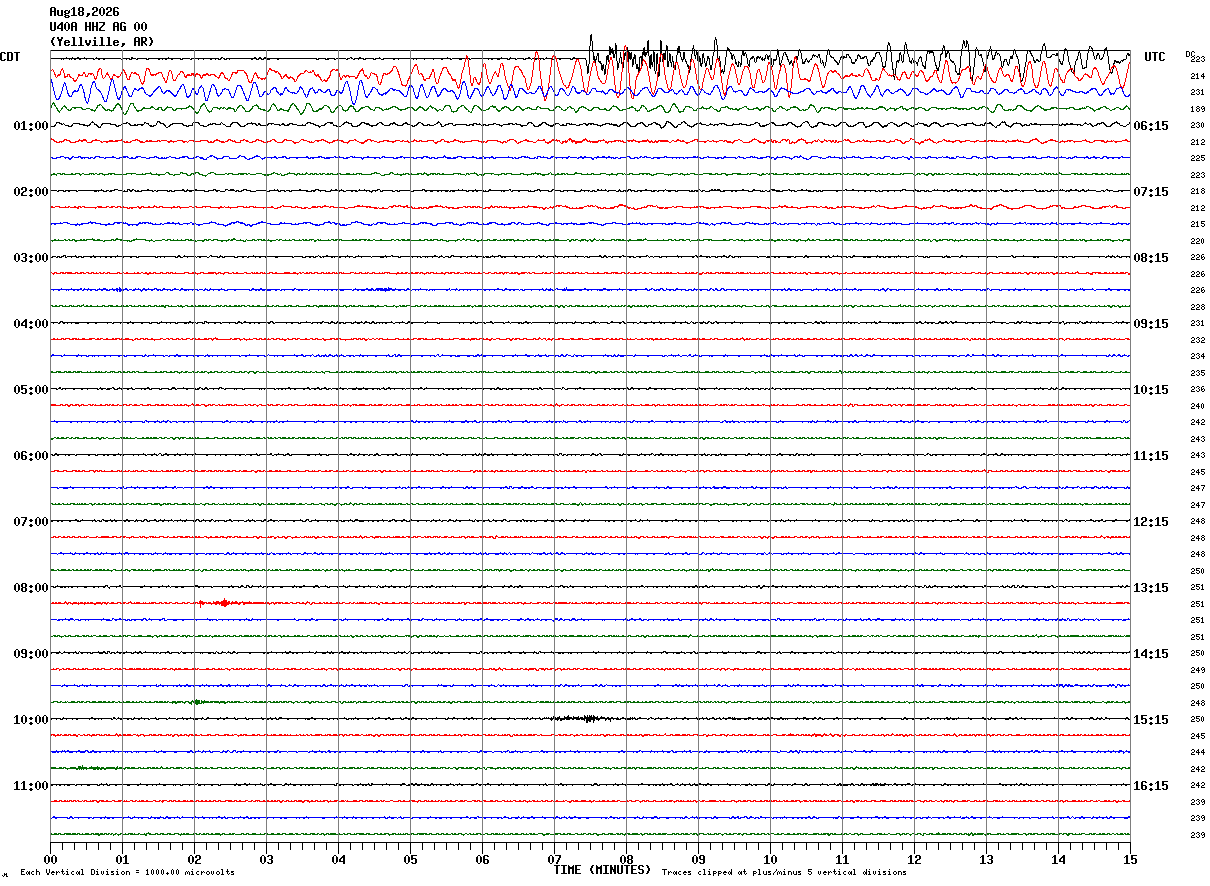
Task: Click the DC value 230
Action: (1197, 125)
